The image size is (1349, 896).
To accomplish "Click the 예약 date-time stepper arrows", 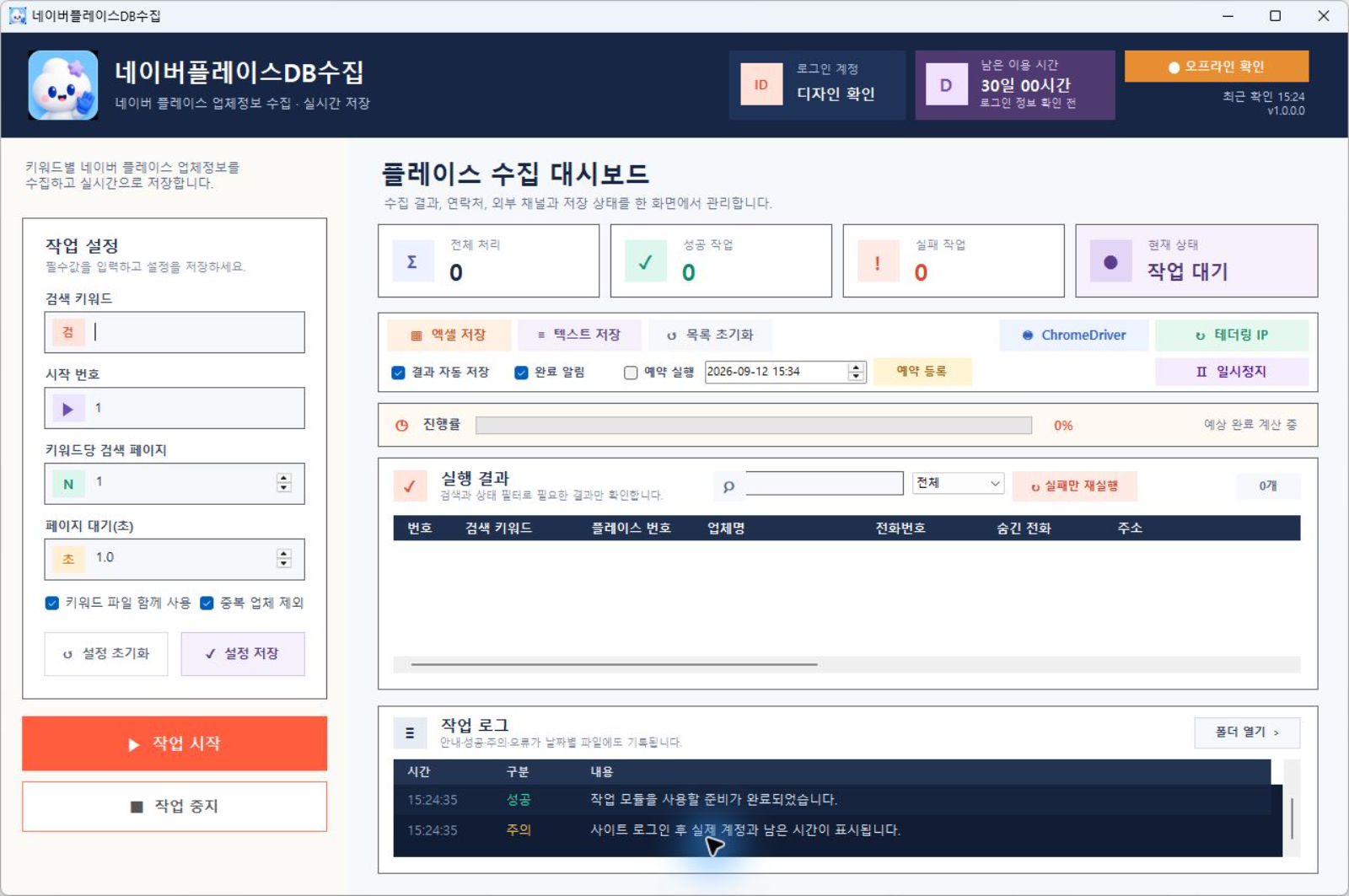I will click(857, 372).
